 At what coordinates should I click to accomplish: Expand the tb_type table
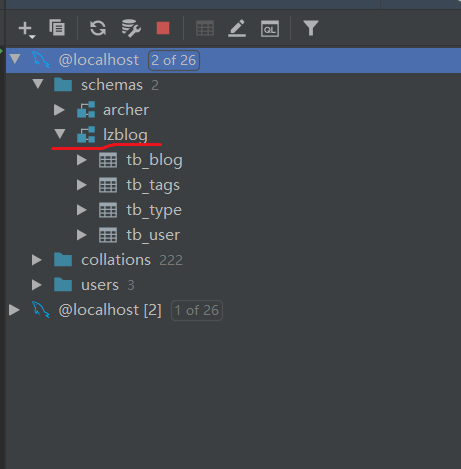pos(81,210)
